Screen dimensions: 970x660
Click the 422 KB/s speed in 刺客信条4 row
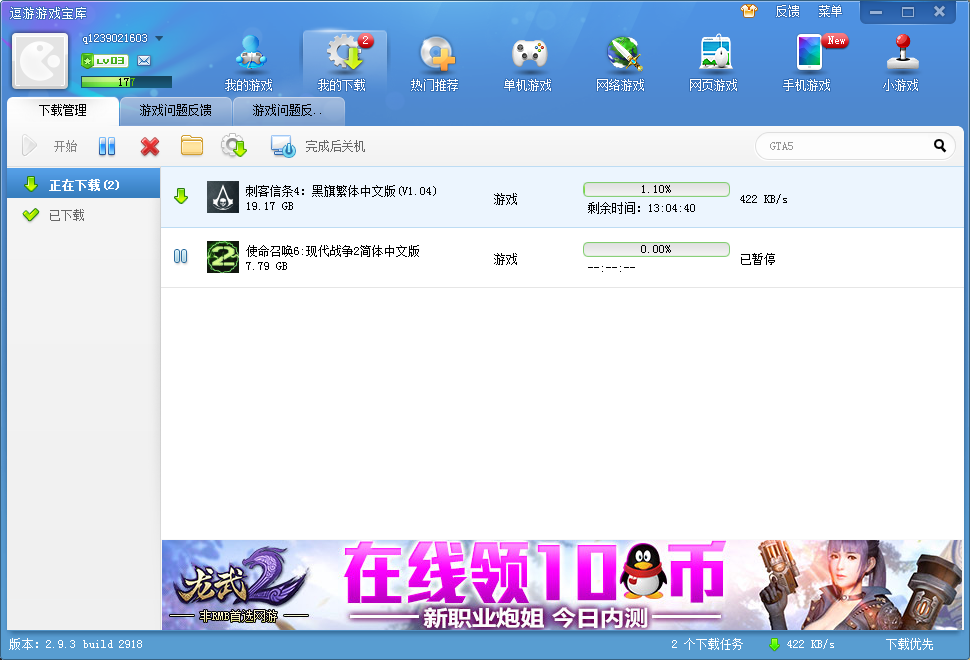763,199
